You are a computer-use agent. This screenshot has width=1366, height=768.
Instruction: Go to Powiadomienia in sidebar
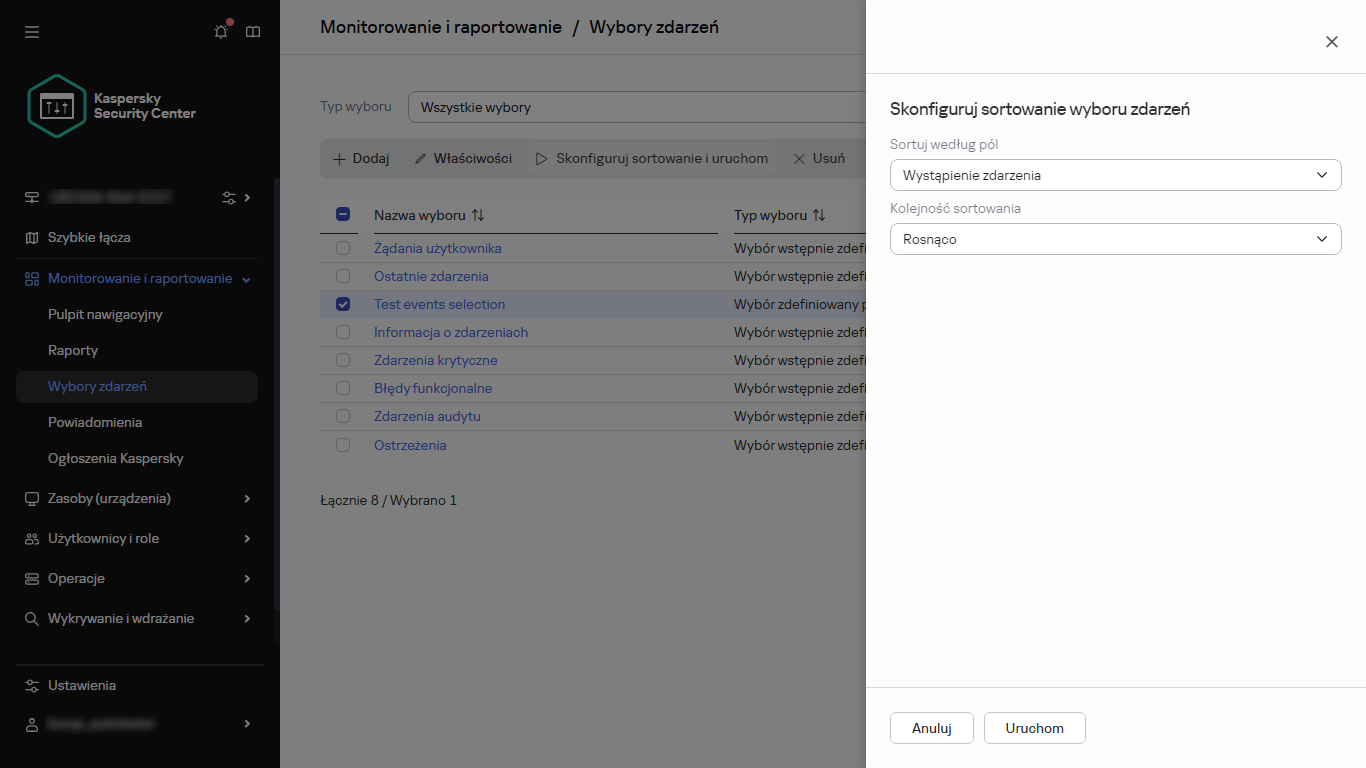click(95, 422)
